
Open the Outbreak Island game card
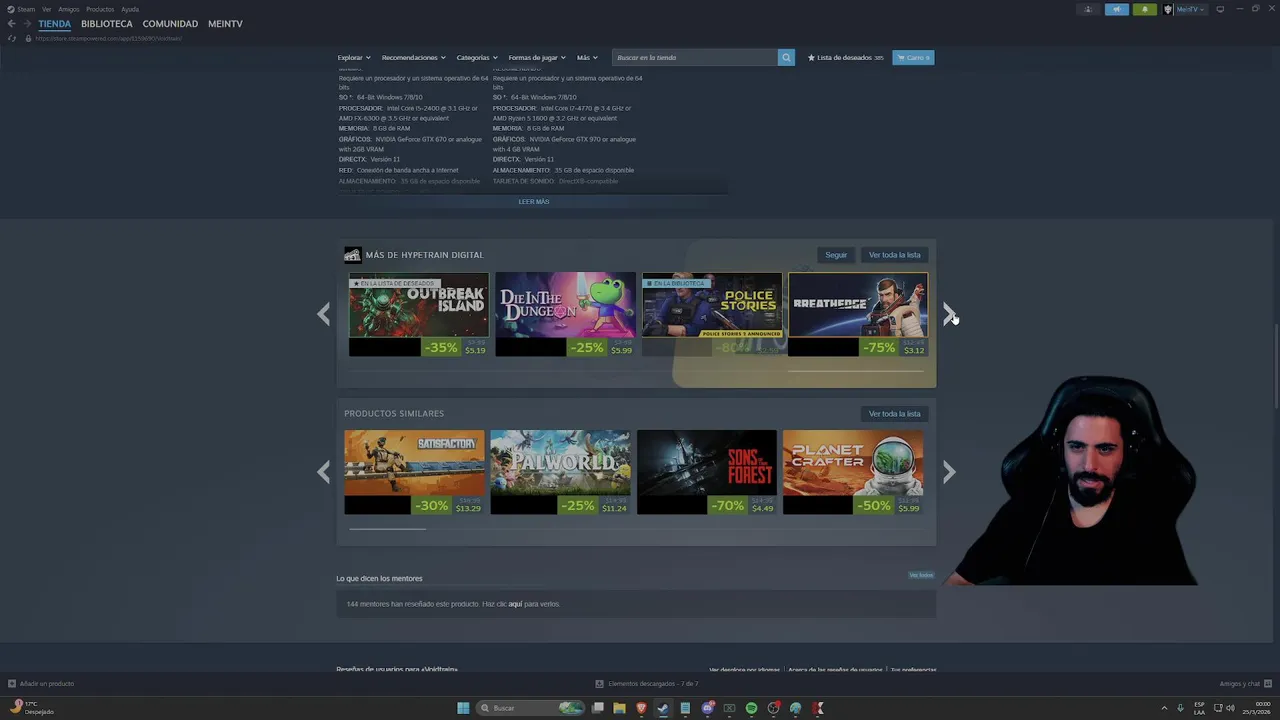pyautogui.click(x=418, y=314)
